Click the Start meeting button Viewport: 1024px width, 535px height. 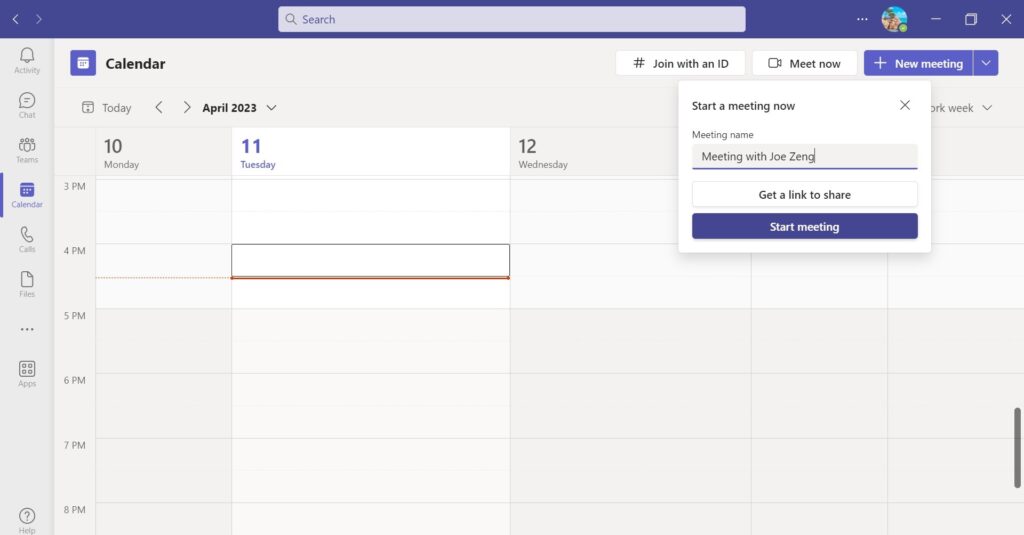coord(804,227)
